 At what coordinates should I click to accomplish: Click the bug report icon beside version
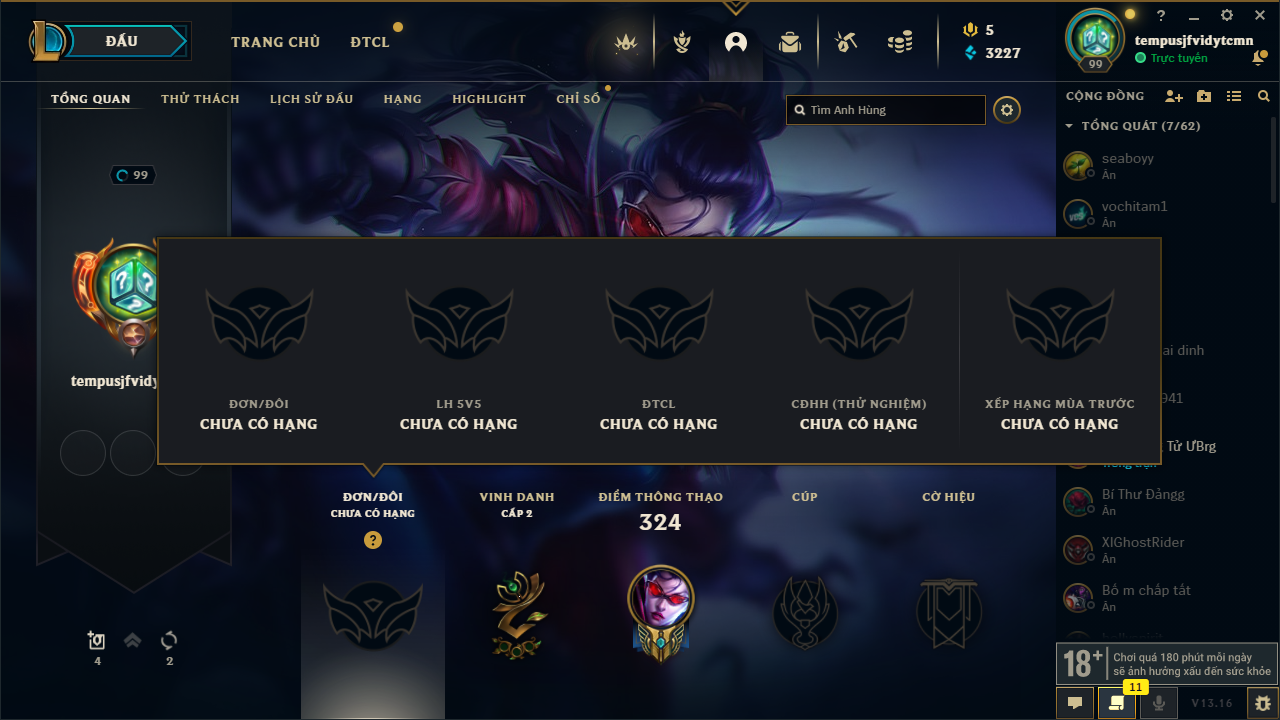1263,703
